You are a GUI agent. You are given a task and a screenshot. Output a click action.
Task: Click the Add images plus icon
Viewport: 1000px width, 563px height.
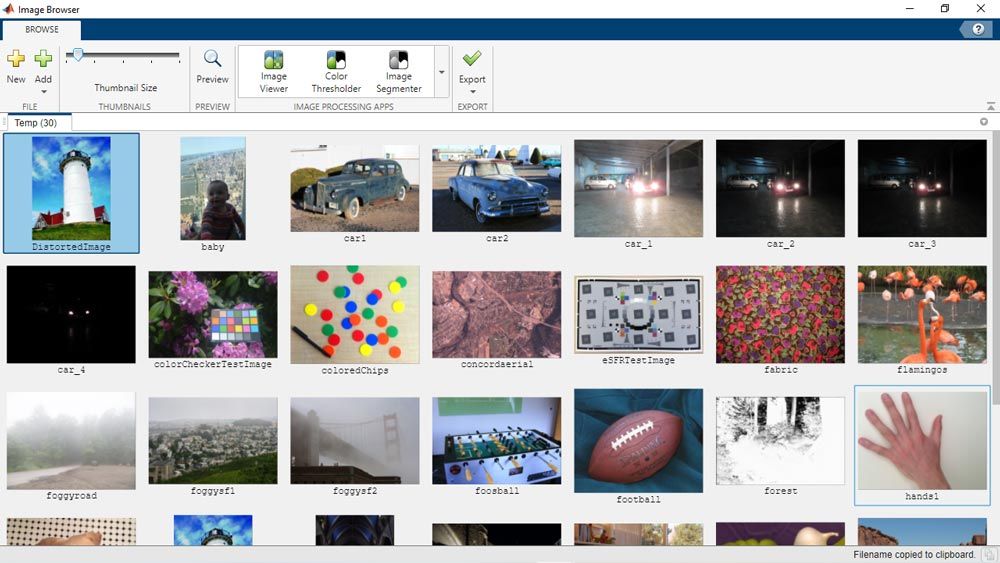pyautogui.click(x=43, y=59)
